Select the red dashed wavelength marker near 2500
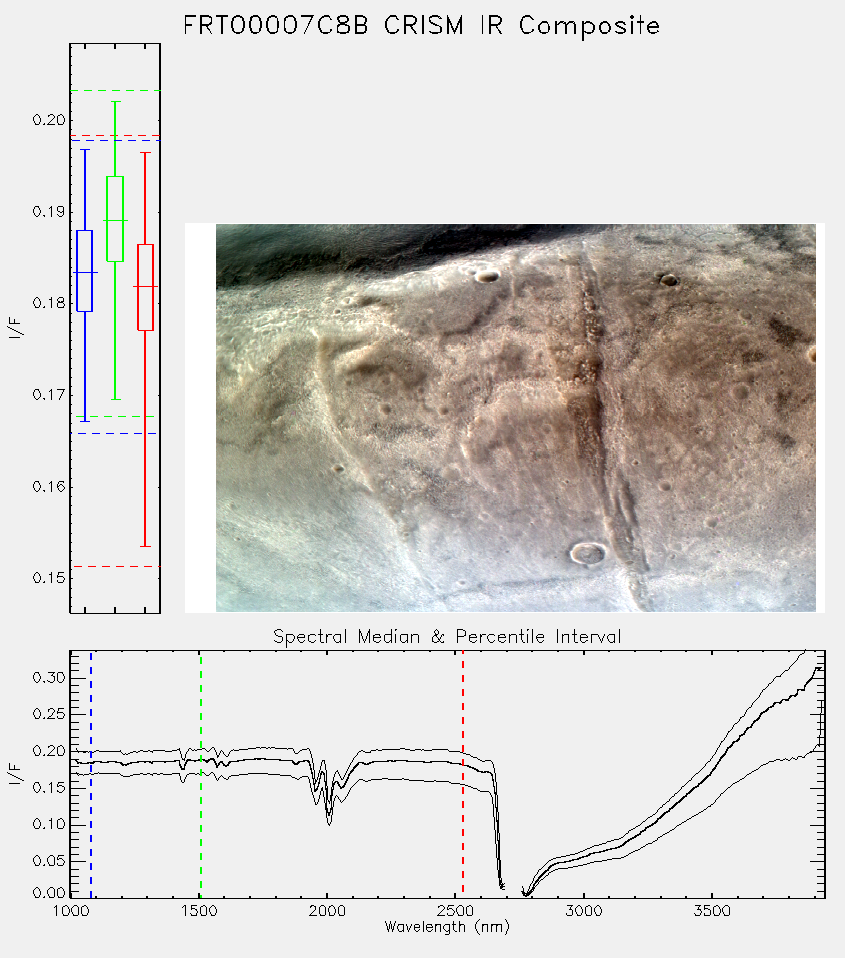The width and height of the screenshot is (845, 958). (x=463, y=773)
